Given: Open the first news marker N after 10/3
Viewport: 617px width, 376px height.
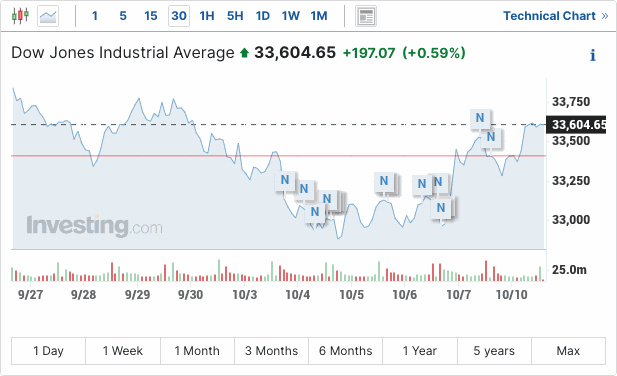Looking at the screenshot, I should pos(285,180).
